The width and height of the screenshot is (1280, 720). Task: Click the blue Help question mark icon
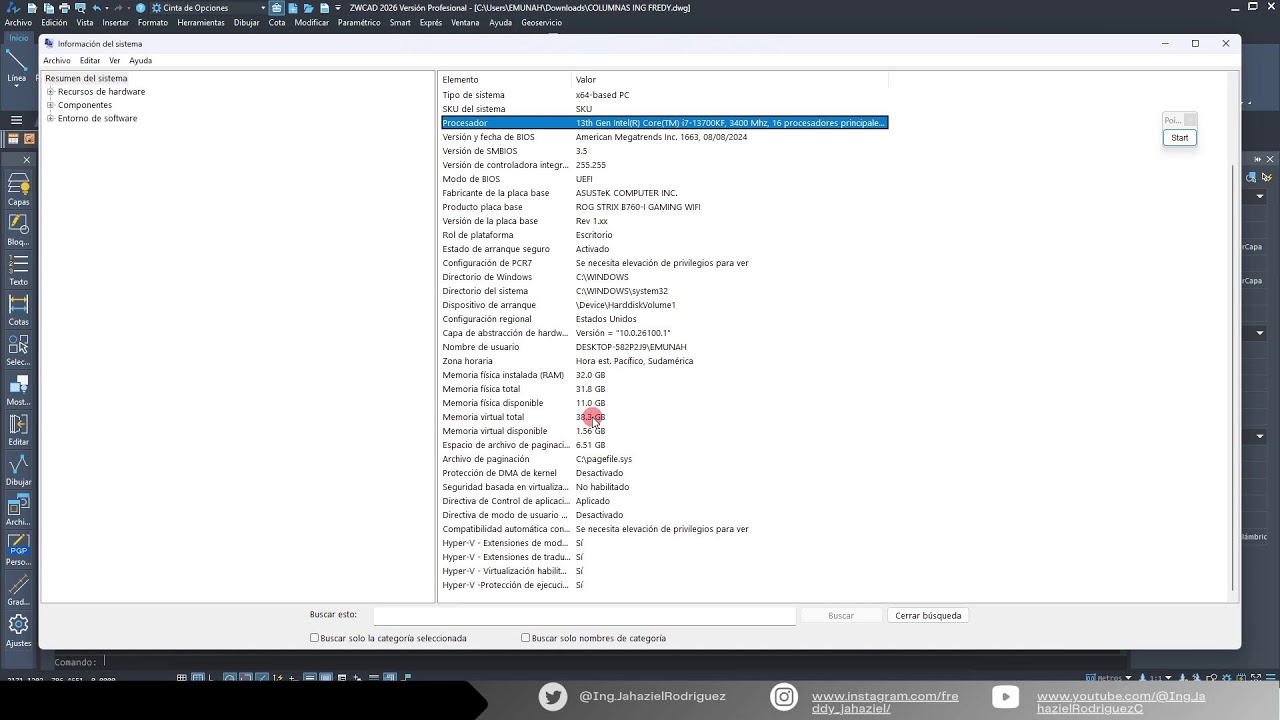(x=141, y=8)
